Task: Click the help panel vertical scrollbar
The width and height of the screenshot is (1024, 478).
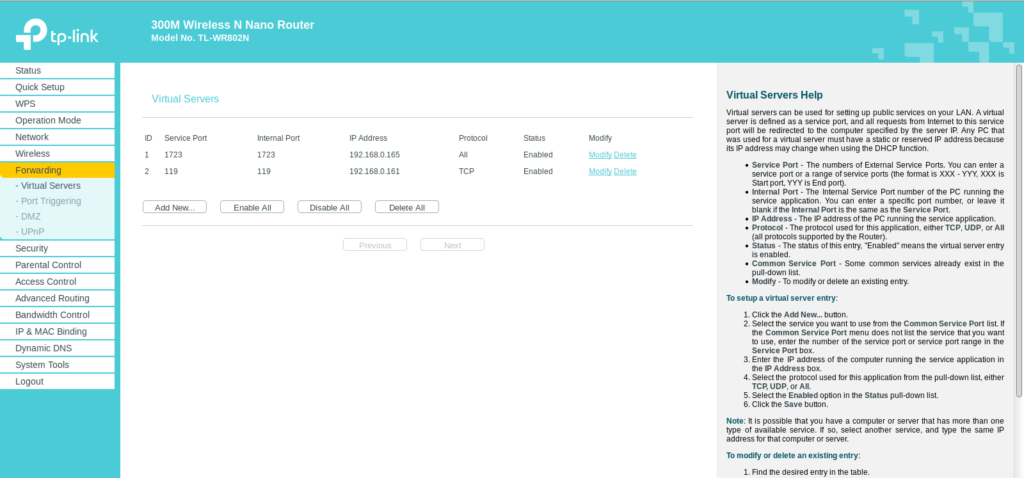Action: tap(1018, 230)
